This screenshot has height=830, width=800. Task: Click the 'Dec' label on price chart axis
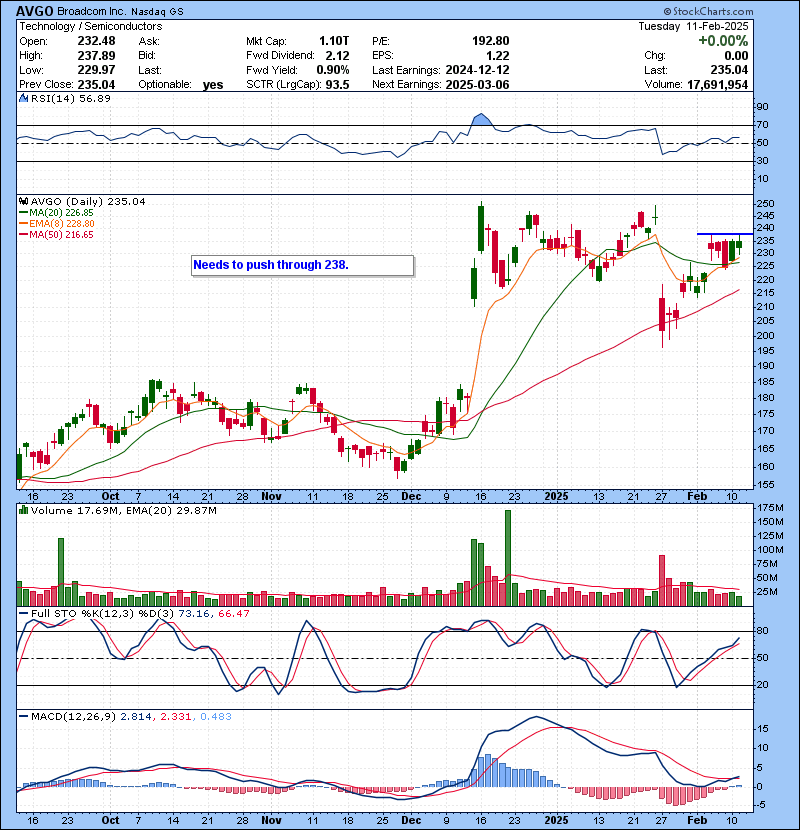click(x=411, y=497)
